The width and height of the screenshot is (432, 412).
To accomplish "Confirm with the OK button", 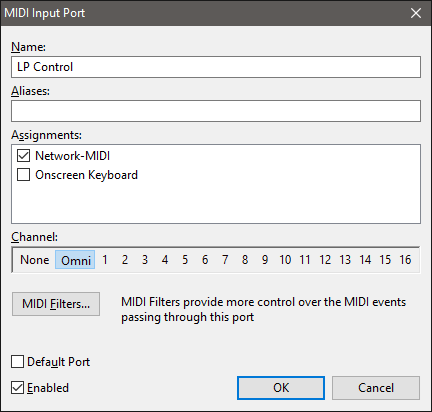I will [281, 388].
